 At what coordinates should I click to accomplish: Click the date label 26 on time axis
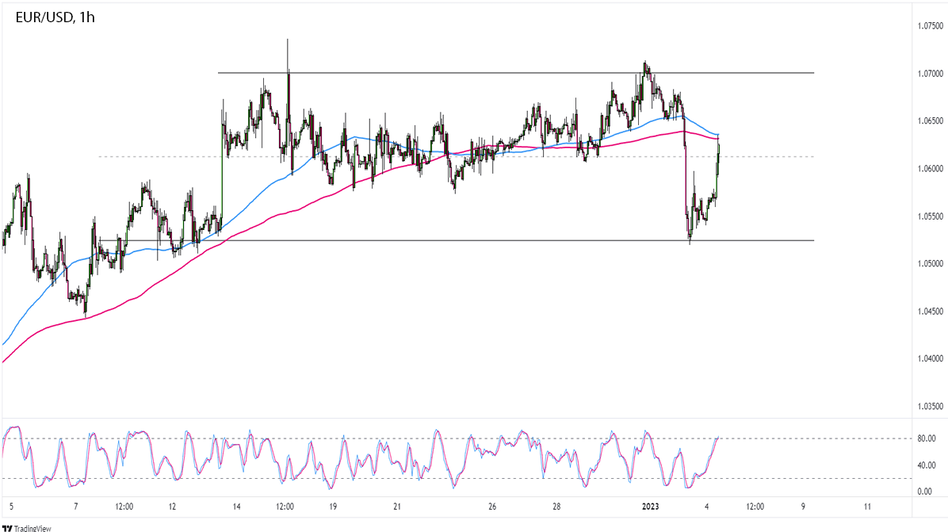point(492,507)
